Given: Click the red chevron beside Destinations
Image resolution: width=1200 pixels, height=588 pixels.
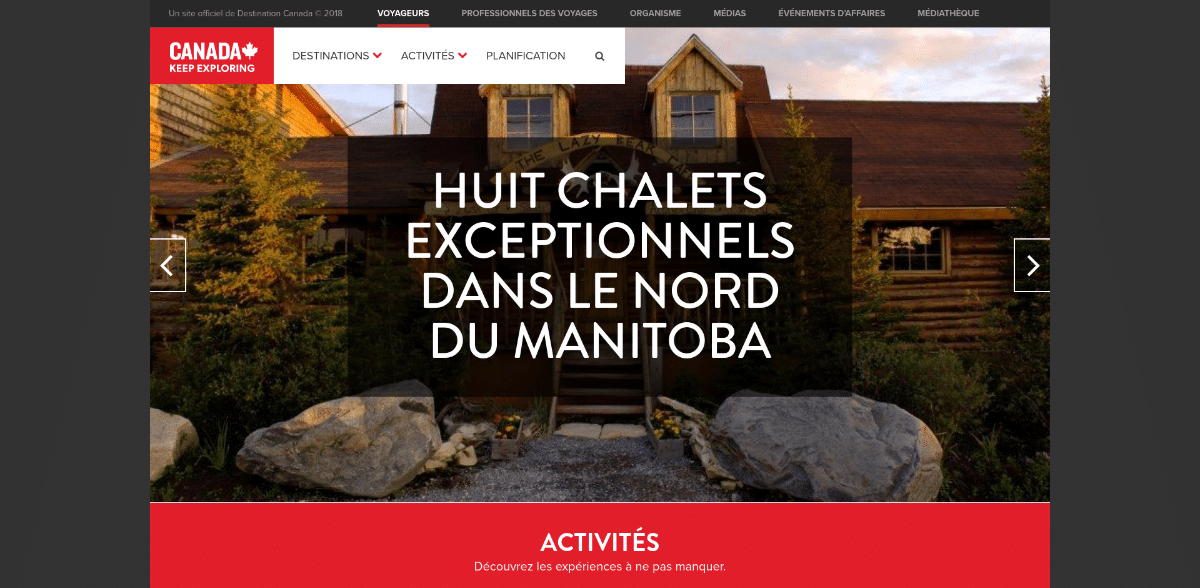Looking at the screenshot, I should 377,56.
